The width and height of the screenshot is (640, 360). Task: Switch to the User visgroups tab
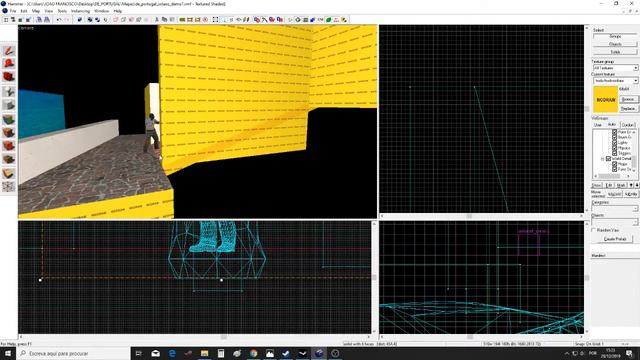click(598, 124)
